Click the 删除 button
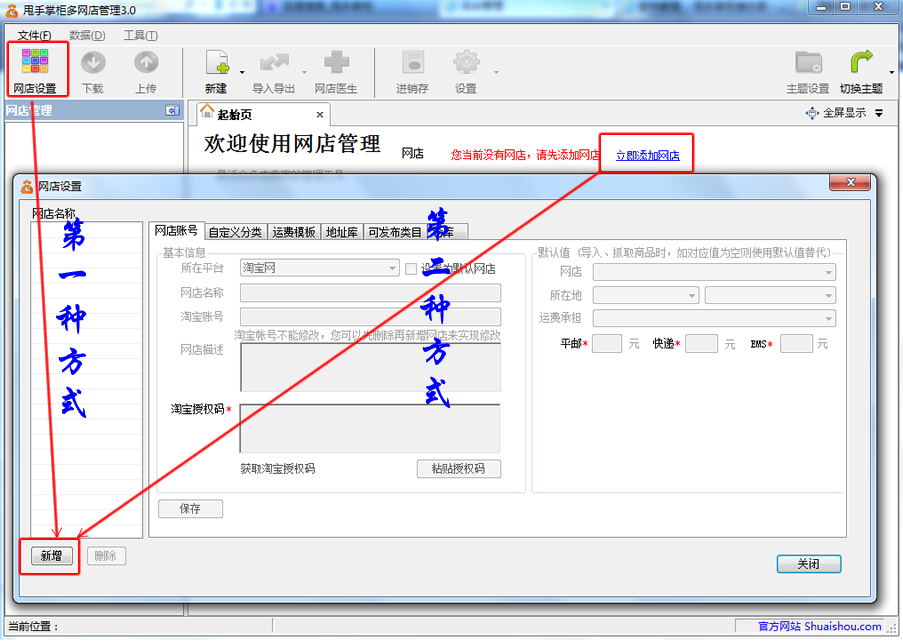This screenshot has height=643, width=903. (106, 556)
